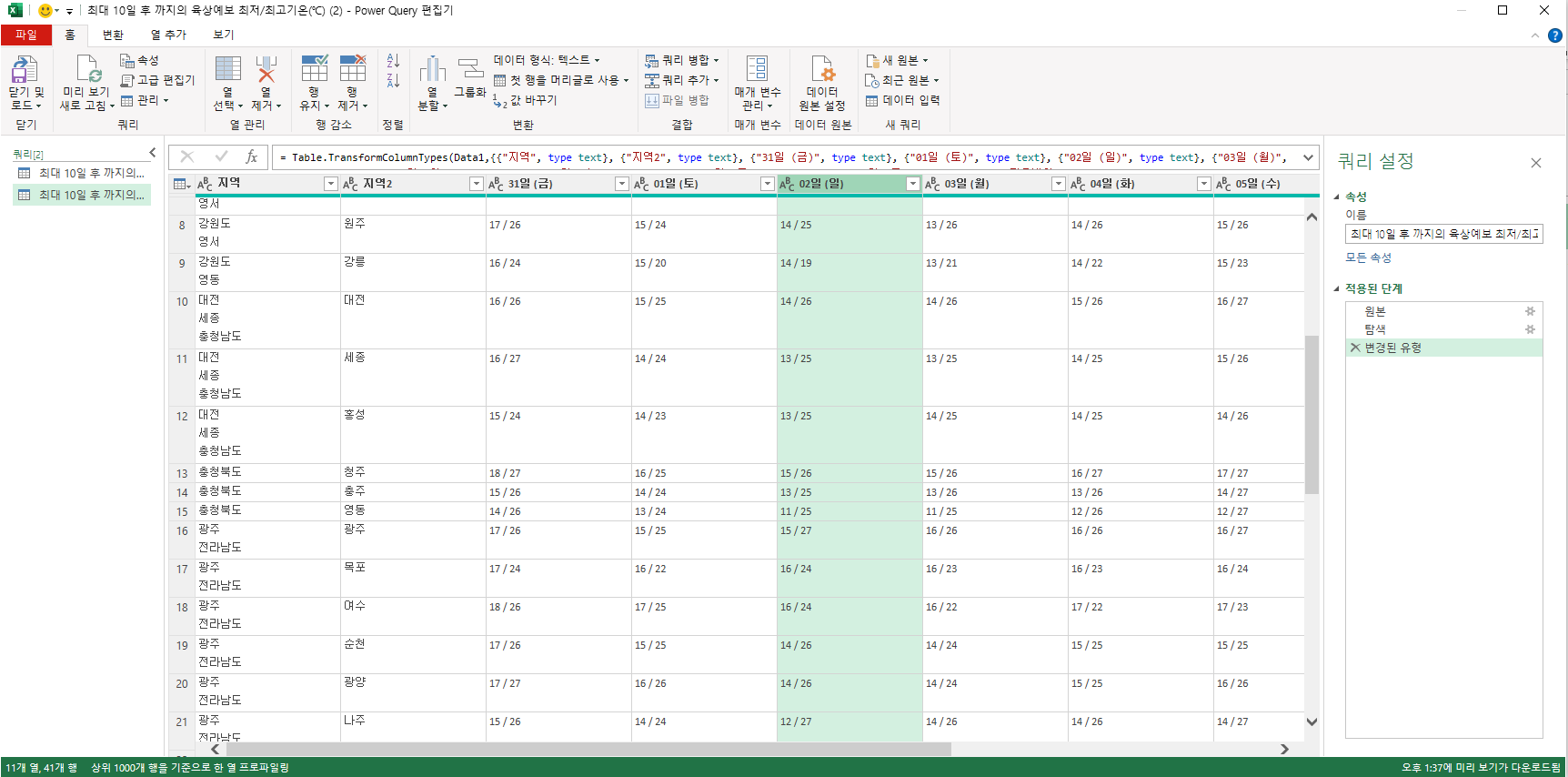Image resolution: width=1568 pixels, height=777 pixels.
Task: Click the Group By (그룹화) icon
Action: [470, 69]
